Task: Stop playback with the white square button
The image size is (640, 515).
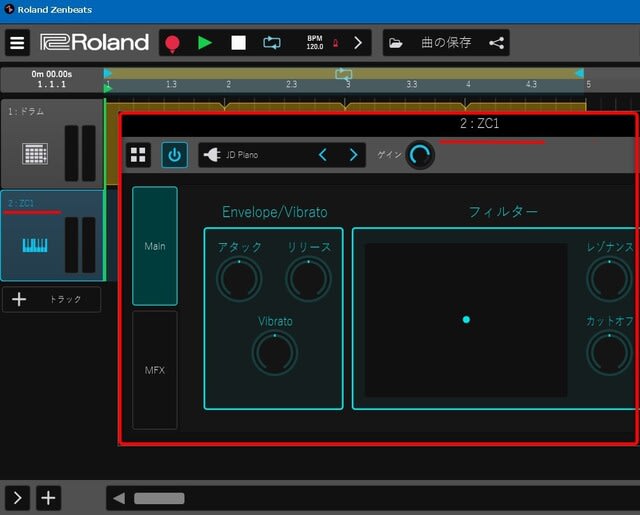Action: pos(238,42)
